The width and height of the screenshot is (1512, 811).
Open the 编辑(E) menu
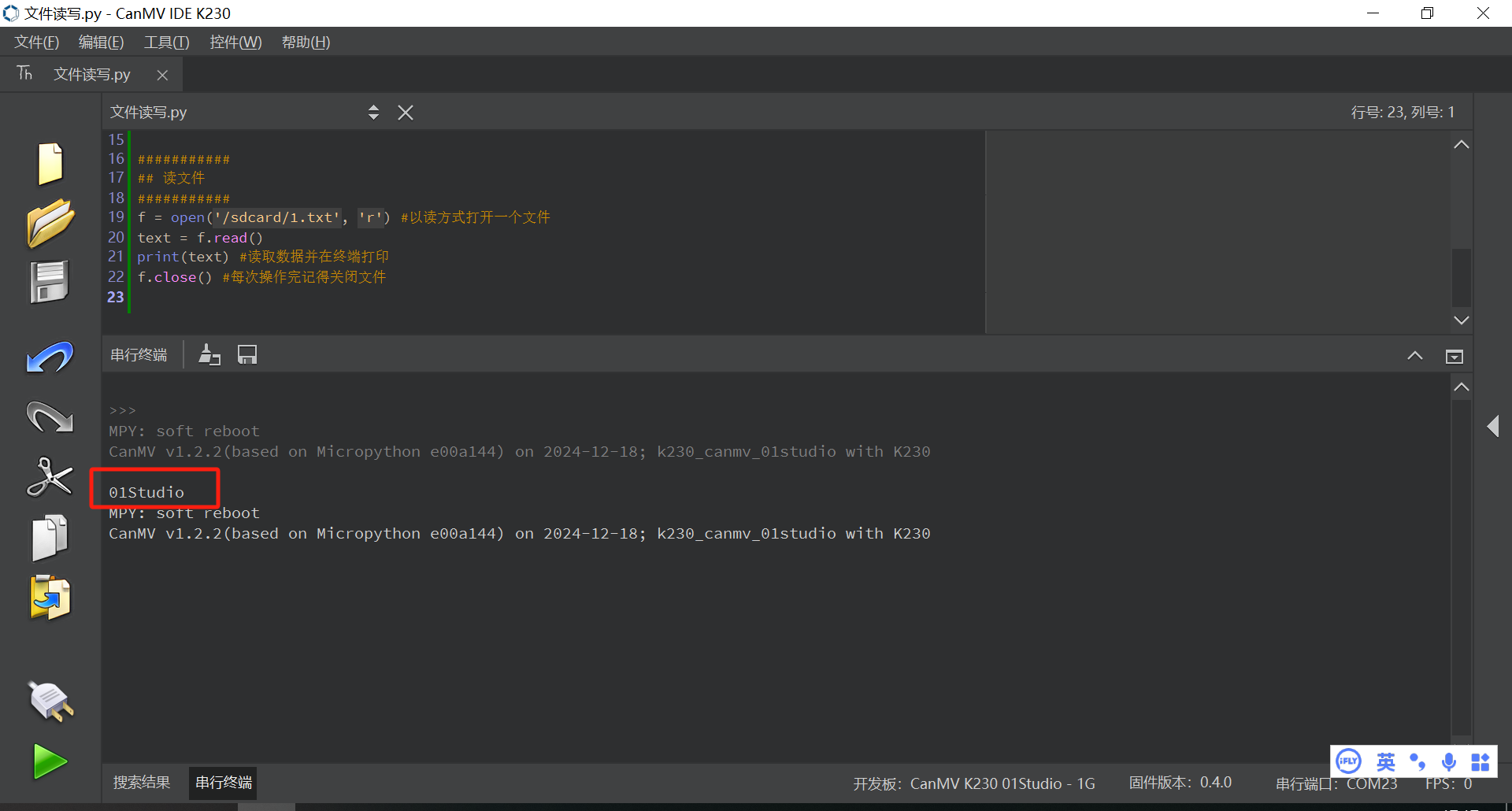point(101,42)
